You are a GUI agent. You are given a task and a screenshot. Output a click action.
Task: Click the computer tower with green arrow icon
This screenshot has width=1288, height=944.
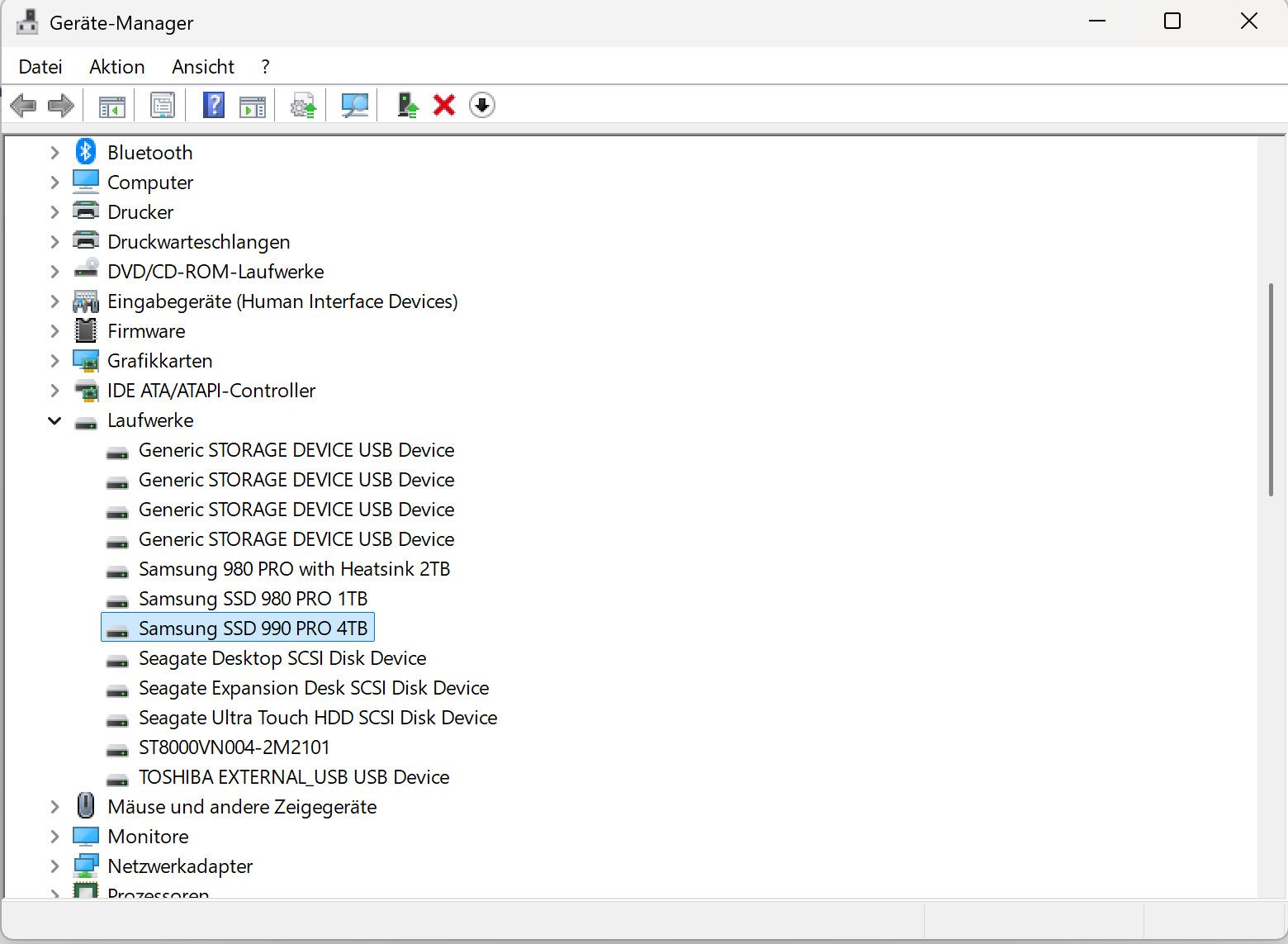(x=408, y=106)
